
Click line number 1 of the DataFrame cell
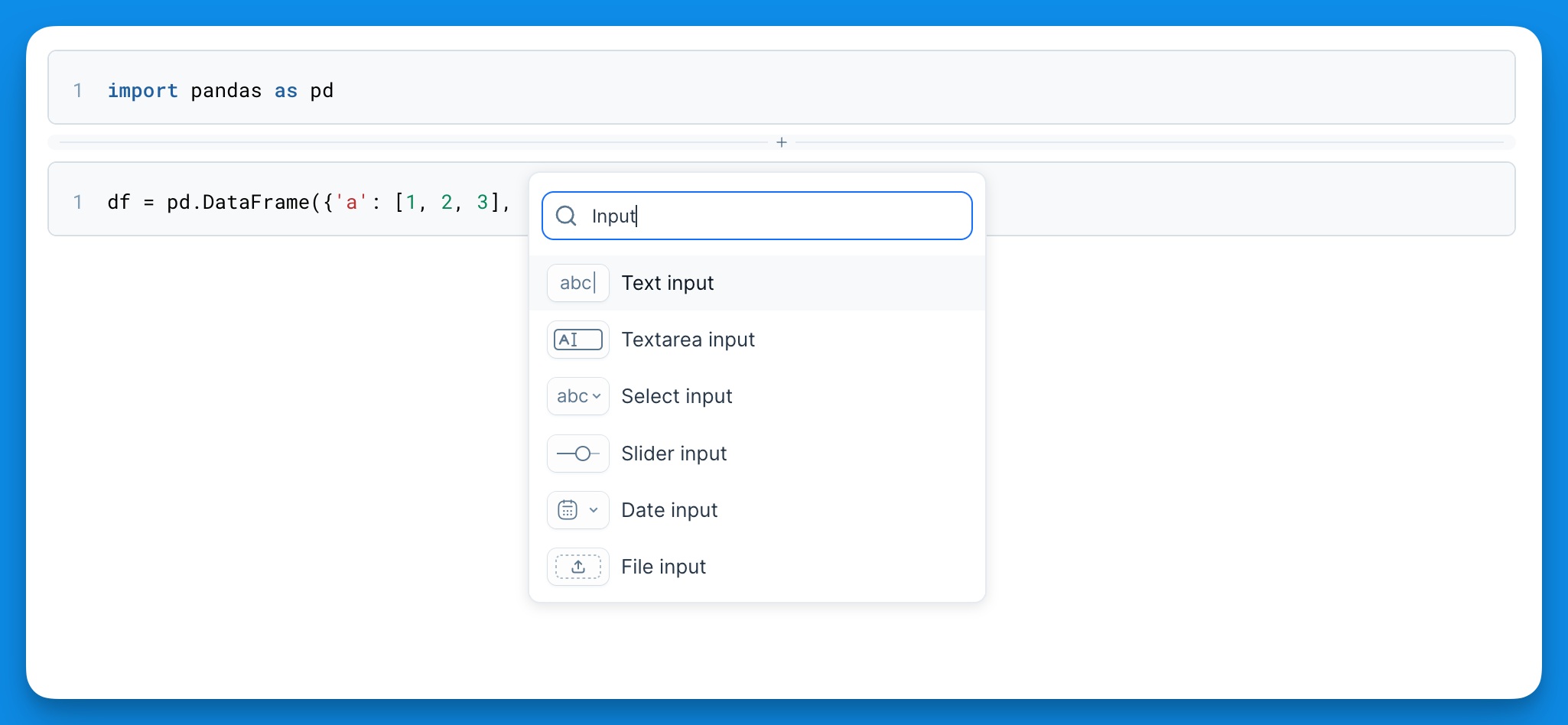click(78, 202)
